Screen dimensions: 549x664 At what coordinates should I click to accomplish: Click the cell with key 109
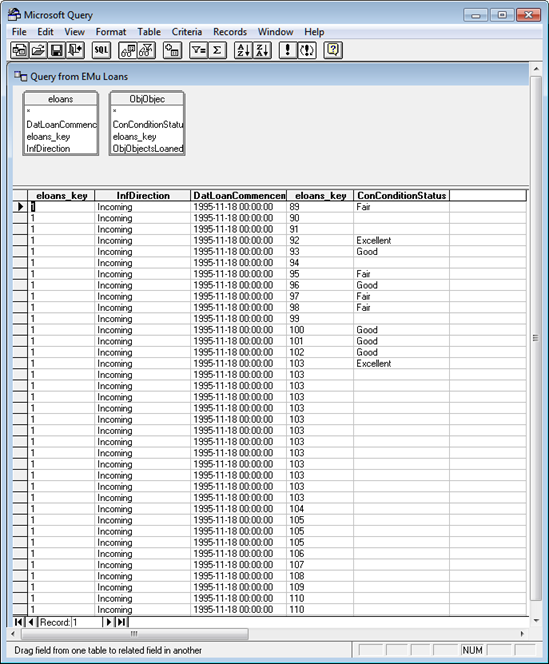point(320,587)
